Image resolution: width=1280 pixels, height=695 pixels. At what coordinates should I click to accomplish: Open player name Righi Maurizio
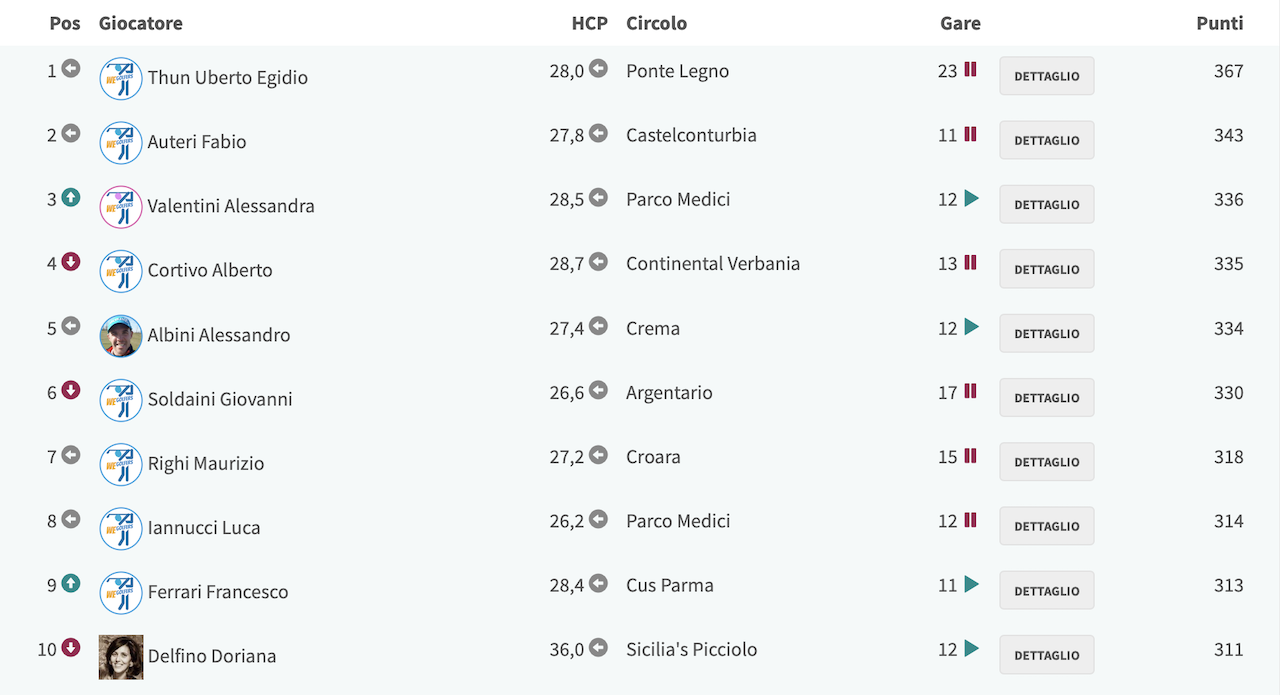tap(206, 463)
